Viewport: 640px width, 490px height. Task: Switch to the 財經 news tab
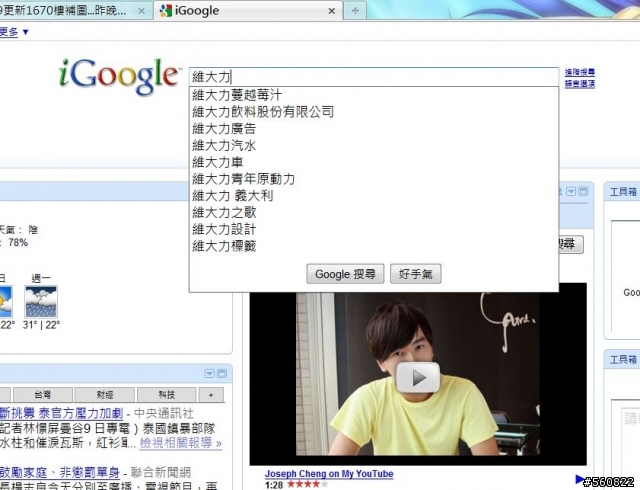click(105, 395)
